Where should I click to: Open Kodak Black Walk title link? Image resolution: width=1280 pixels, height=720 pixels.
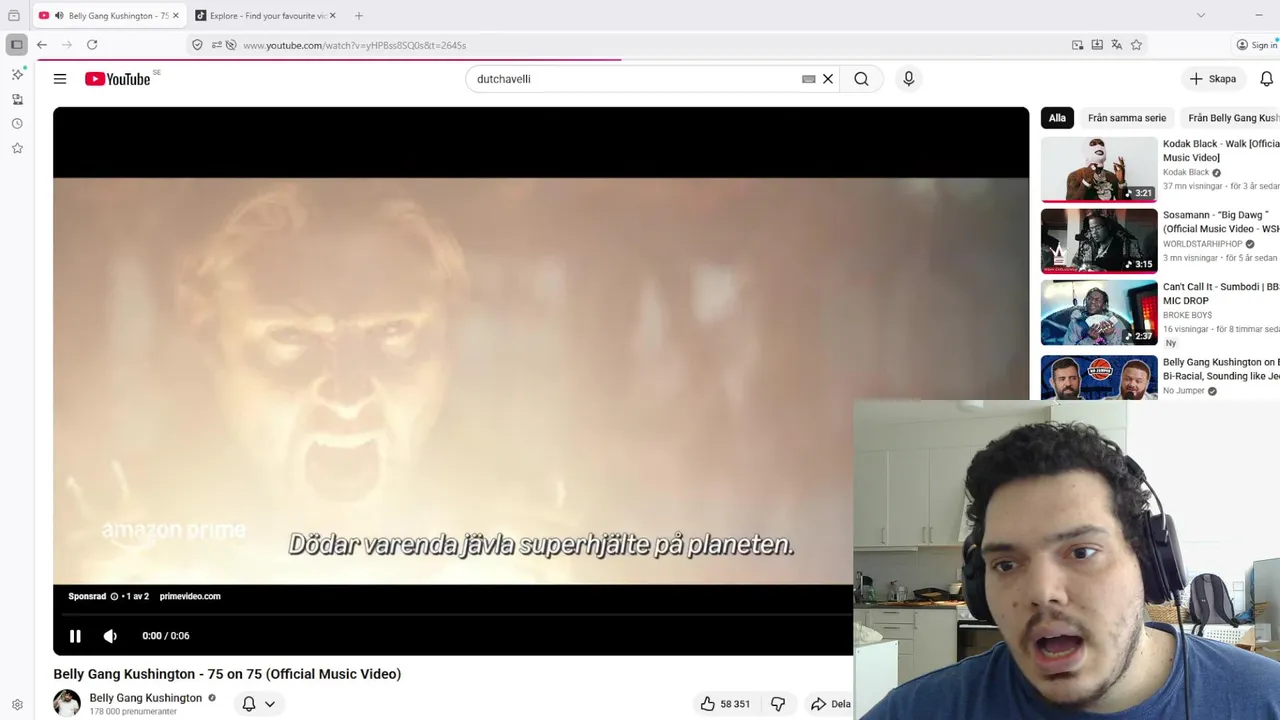click(1220, 150)
